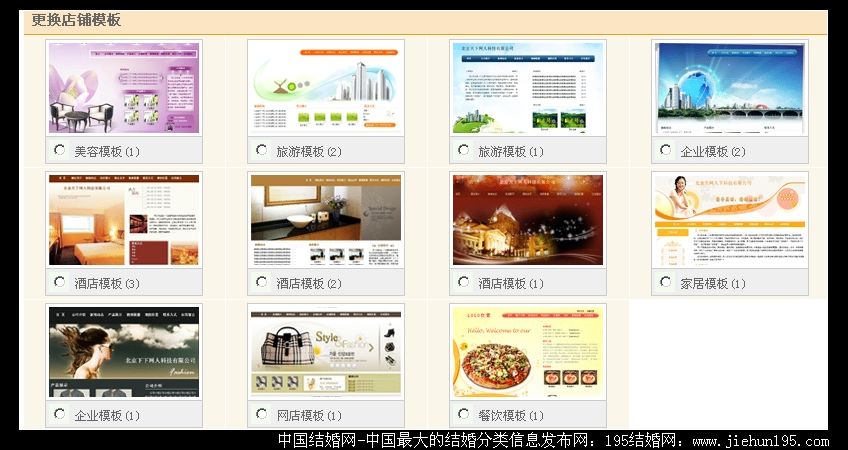Click the 旅游模板(2) skyline preview image
Viewport: 848px width, 450px height.
326,88
